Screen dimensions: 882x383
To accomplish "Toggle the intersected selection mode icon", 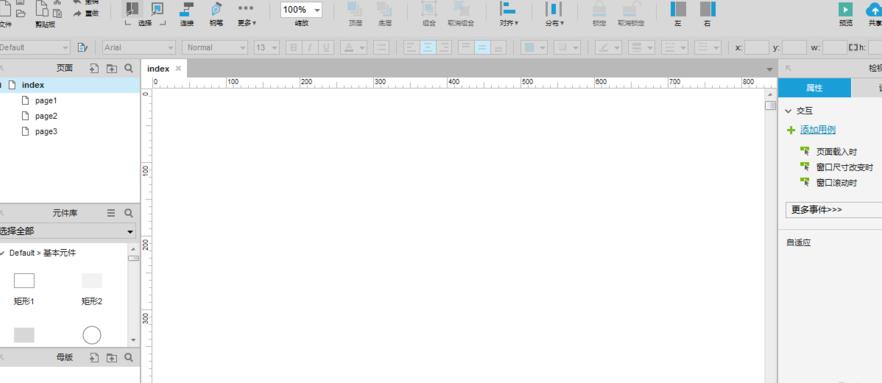I will click(x=132, y=9).
